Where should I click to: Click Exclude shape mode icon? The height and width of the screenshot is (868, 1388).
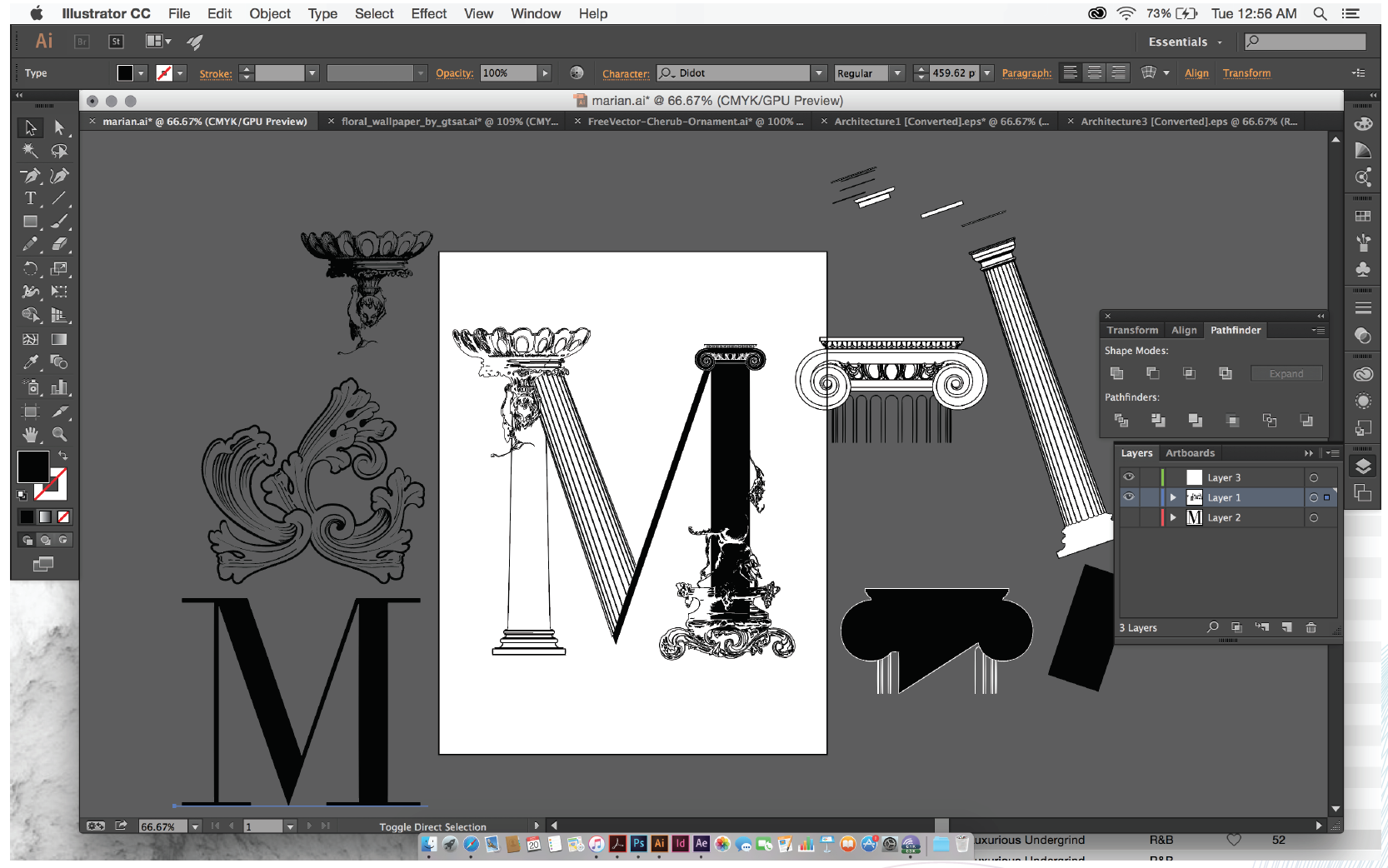pyautogui.click(x=1226, y=373)
